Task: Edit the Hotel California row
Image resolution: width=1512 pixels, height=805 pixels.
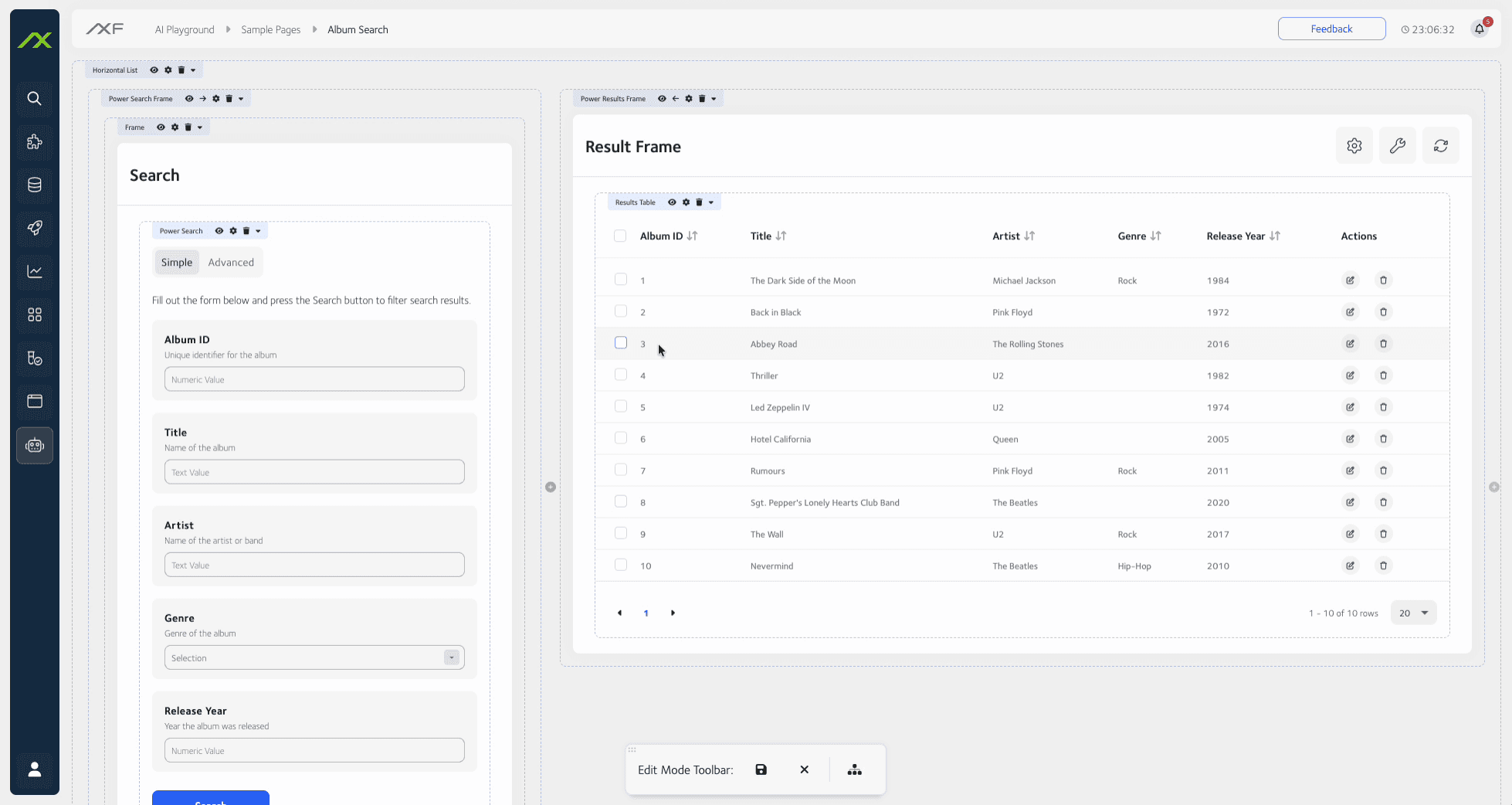Action: pos(1350,439)
